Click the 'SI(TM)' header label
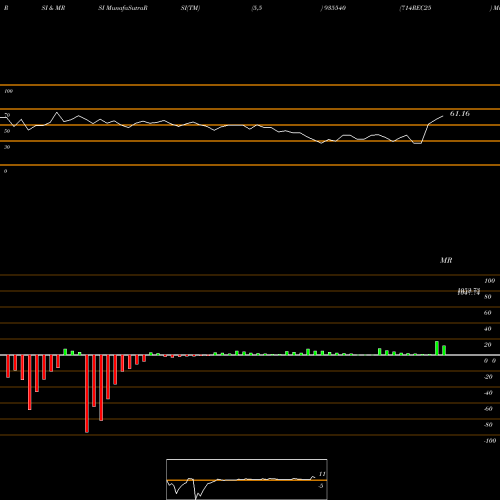 coord(190,8)
